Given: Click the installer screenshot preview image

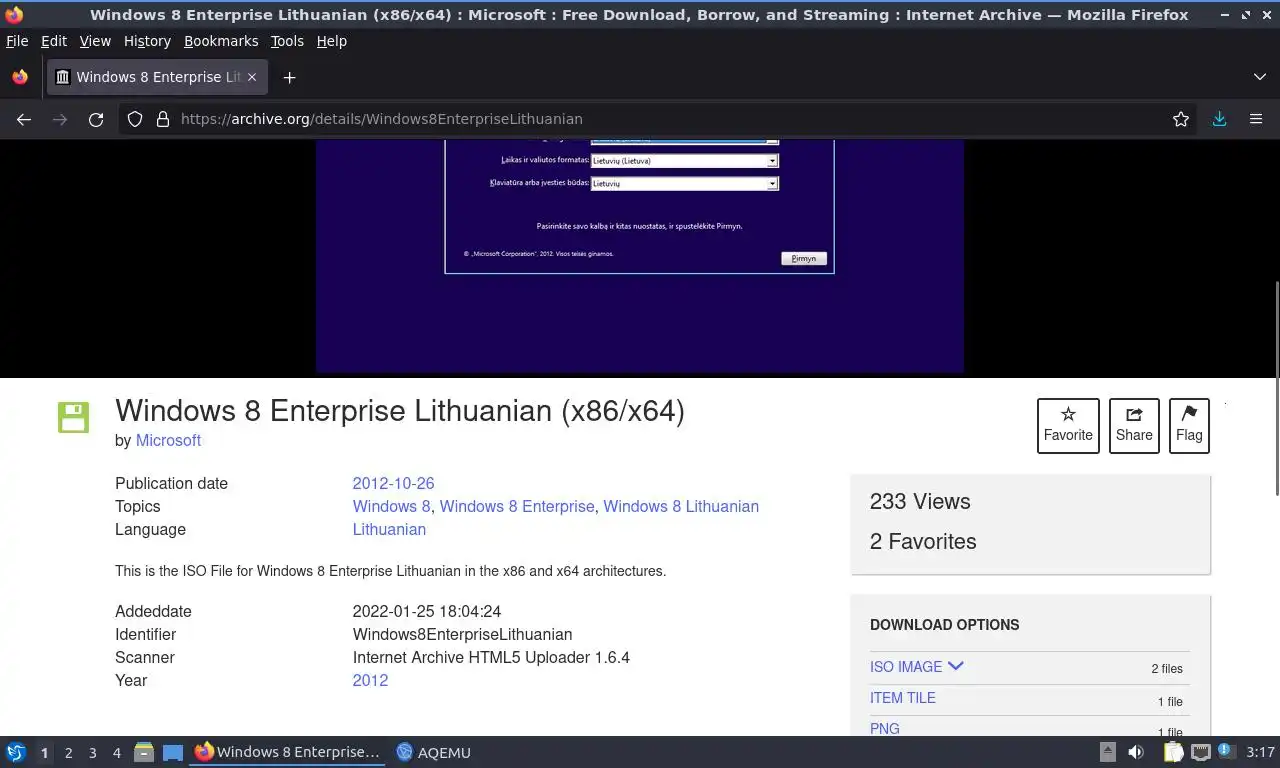Looking at the screenshot, I should (x=639, y=256).
